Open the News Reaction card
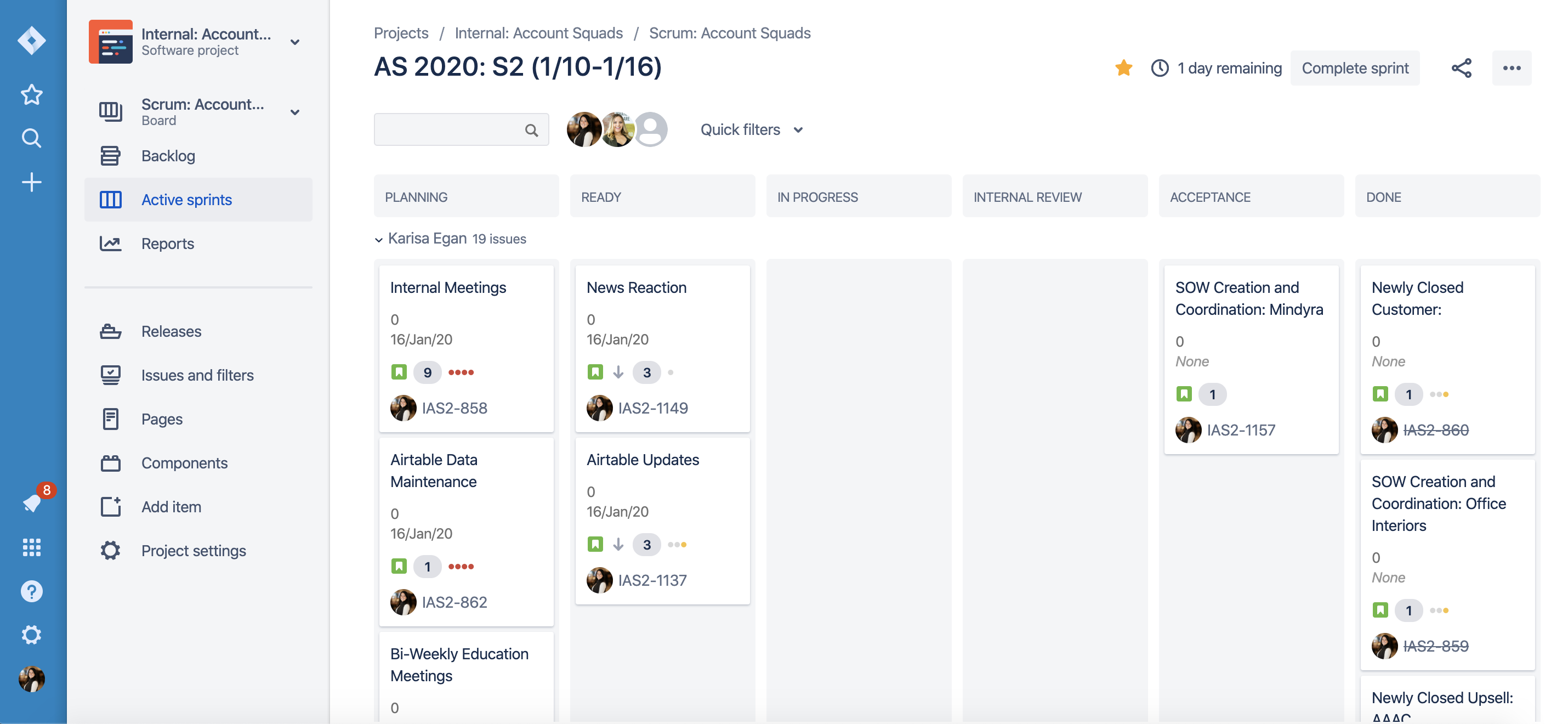The image size is (1568, 724). [662, 348]
